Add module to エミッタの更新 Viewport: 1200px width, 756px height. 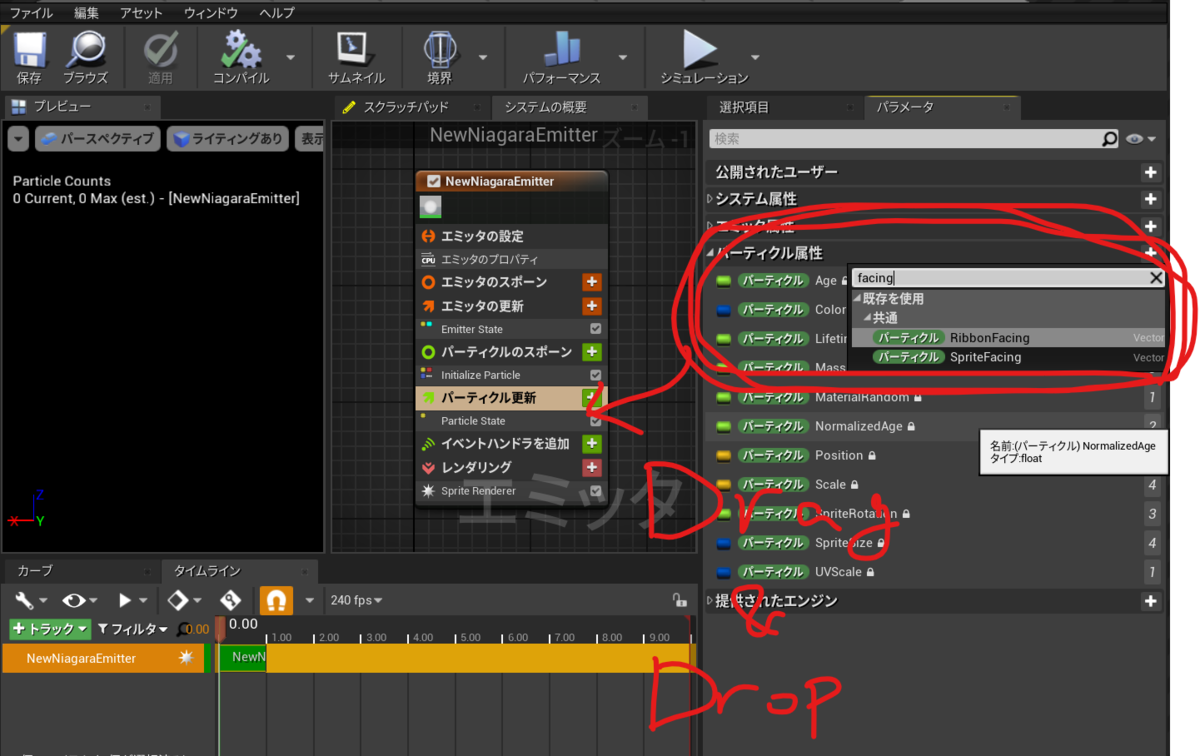(x=591, y=306)
